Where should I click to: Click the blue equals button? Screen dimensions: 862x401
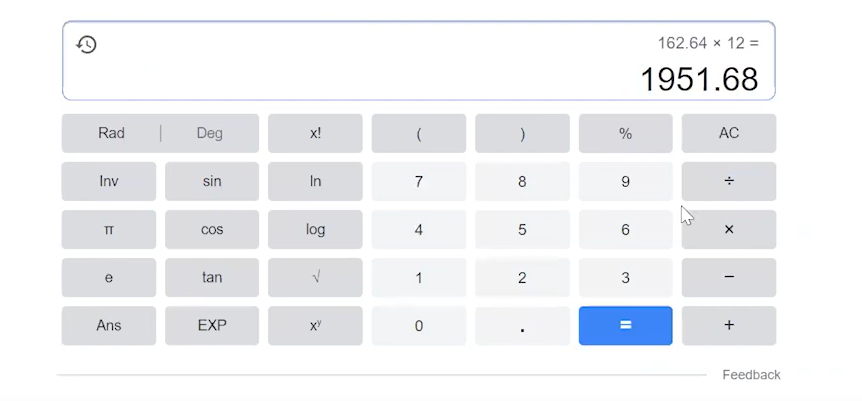(x=626, y=326)
